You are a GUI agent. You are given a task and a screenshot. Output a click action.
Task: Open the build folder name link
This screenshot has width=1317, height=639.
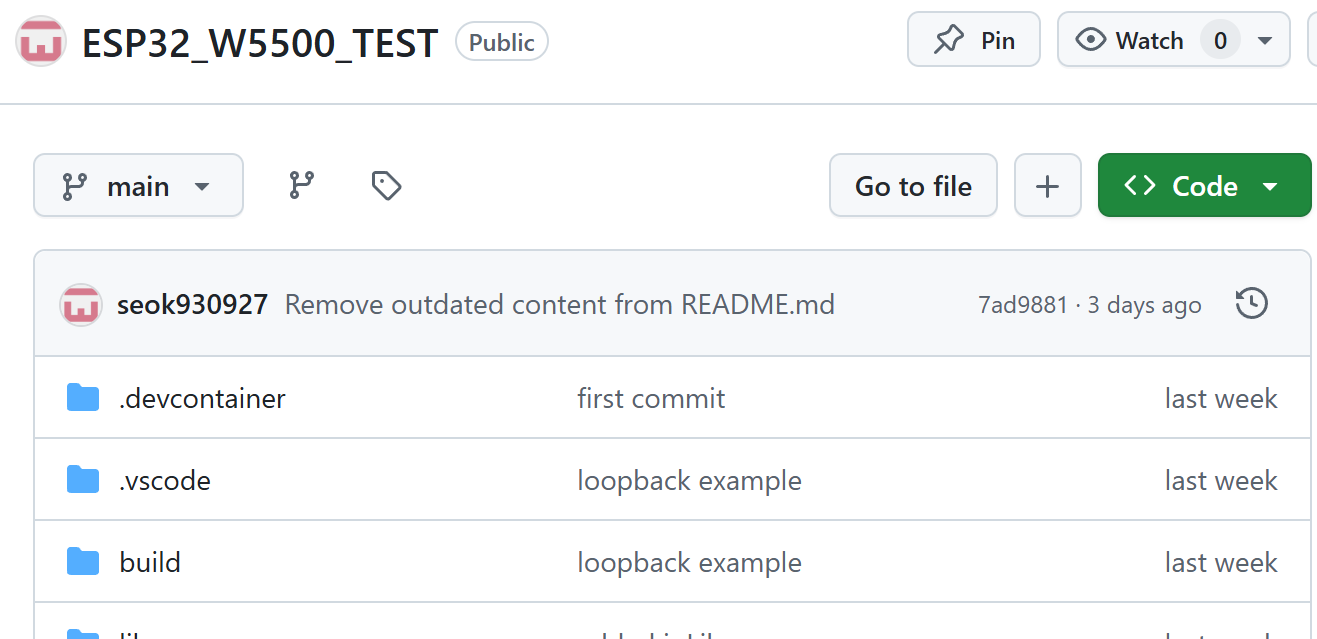click(x=150, y=562)
